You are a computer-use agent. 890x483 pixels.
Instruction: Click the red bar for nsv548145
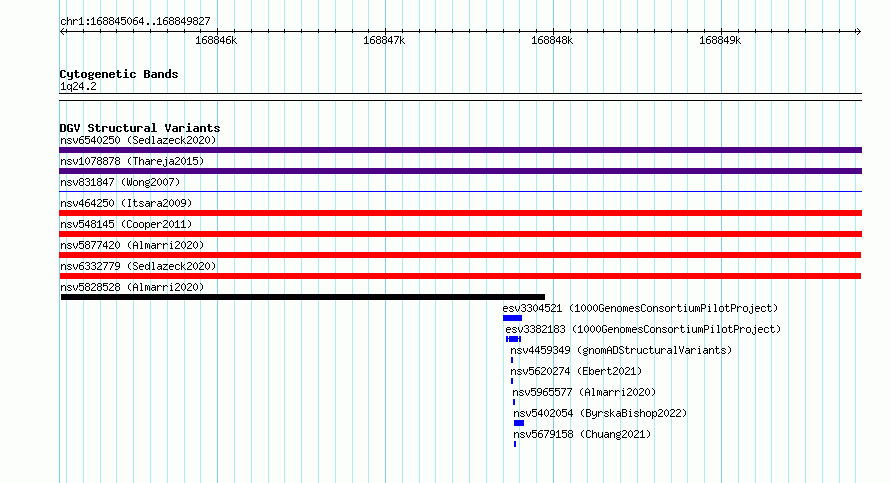460,234
